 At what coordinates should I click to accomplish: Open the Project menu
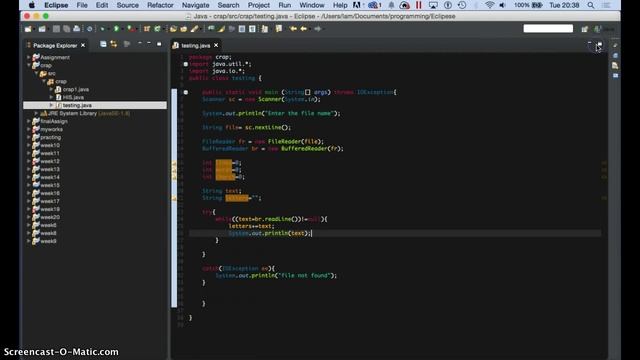click(x=259, y=5)
